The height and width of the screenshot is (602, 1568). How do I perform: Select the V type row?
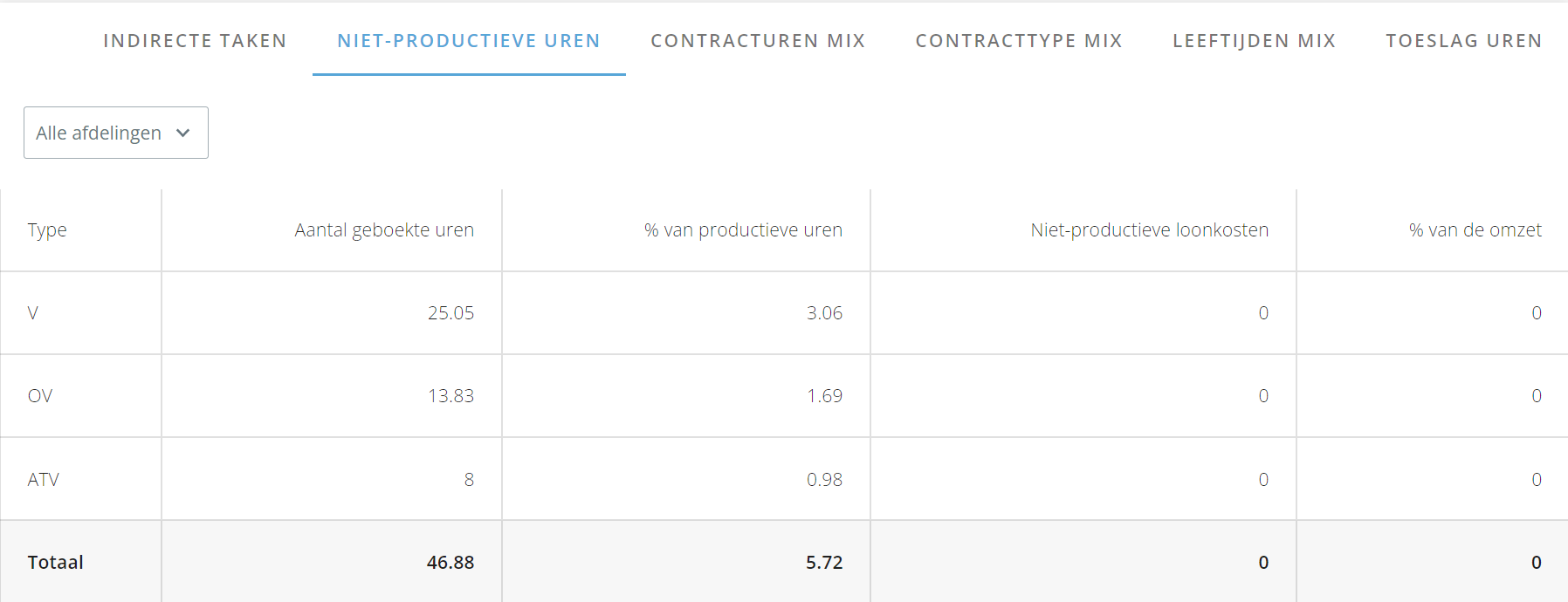784,313
